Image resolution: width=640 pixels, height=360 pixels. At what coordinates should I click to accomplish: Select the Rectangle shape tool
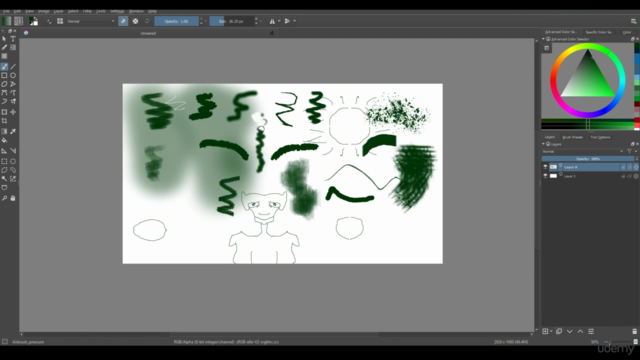[x=4, y=75]
